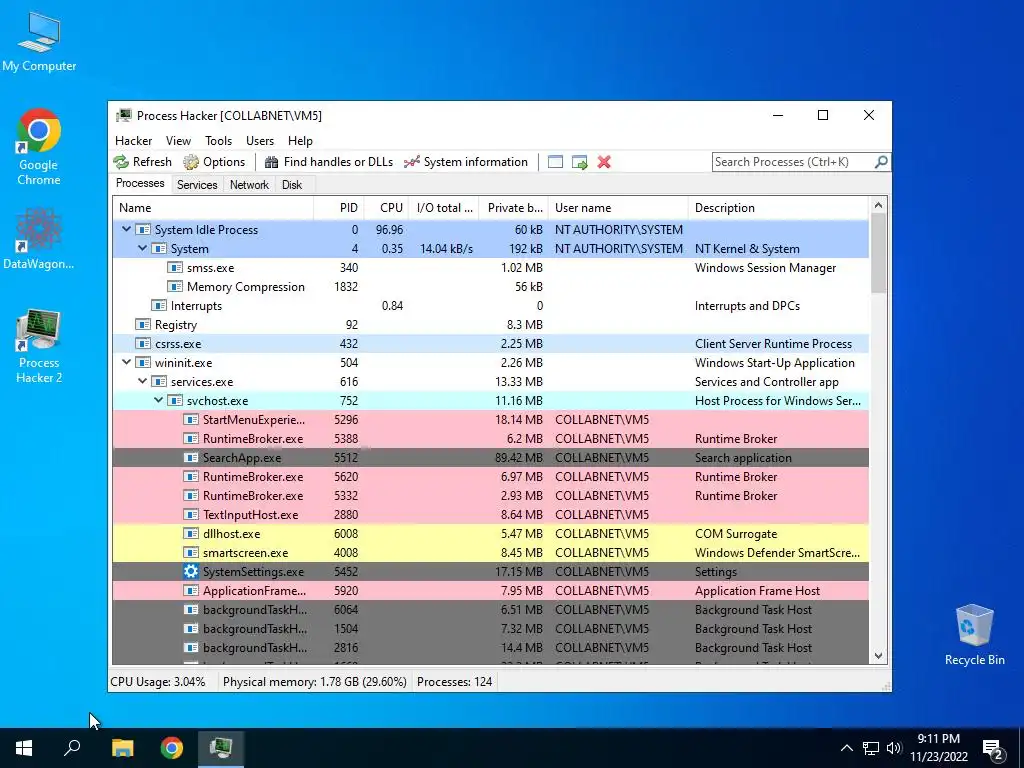Select the csrss.exe process row
The image size is (1024, 768).
click(x=491, y=344)
